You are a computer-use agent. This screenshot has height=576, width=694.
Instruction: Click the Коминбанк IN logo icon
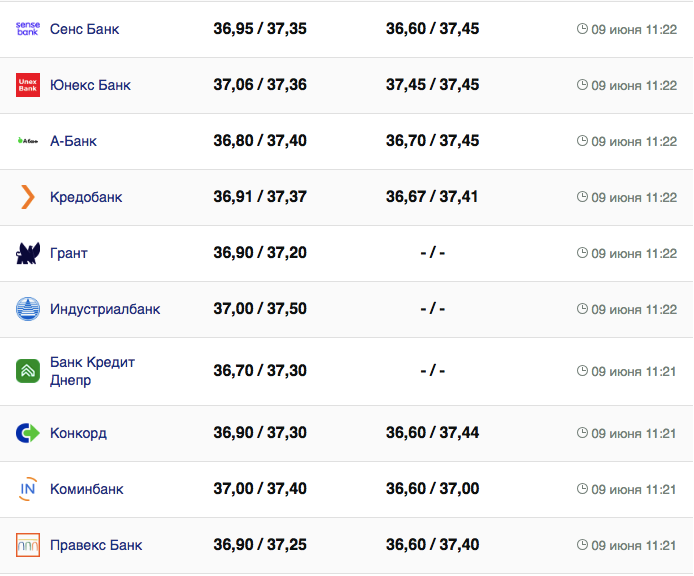pos(28,489)
